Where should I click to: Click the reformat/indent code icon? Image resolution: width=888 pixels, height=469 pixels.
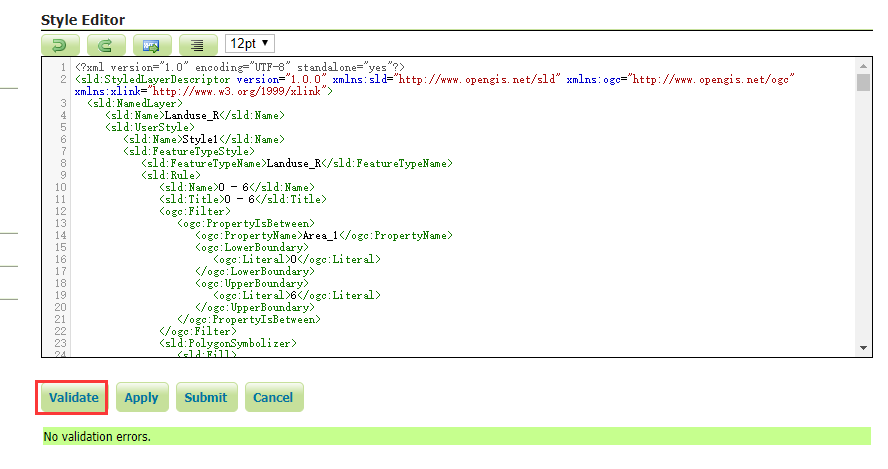(198, 44)
